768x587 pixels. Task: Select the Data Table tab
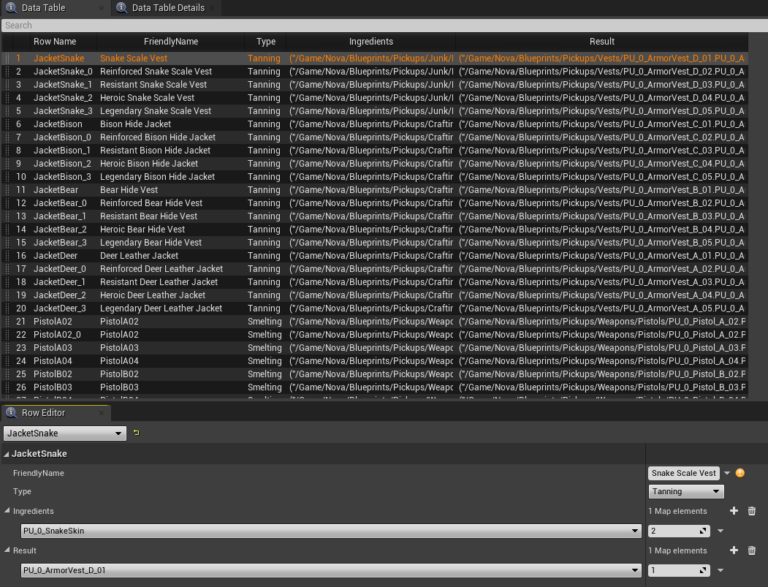coord(44,8)
